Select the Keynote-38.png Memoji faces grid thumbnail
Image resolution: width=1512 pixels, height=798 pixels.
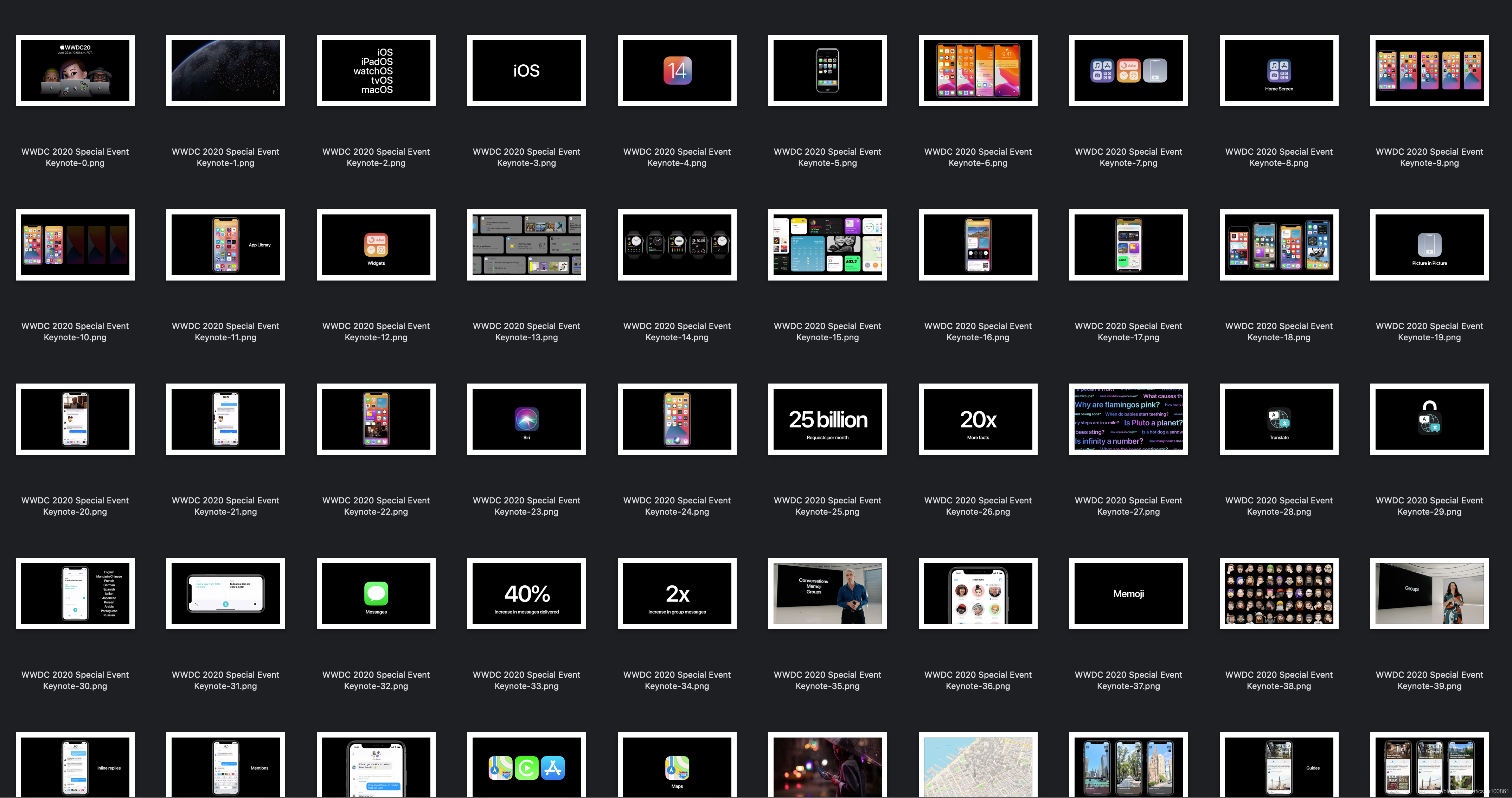[1279, 593]
